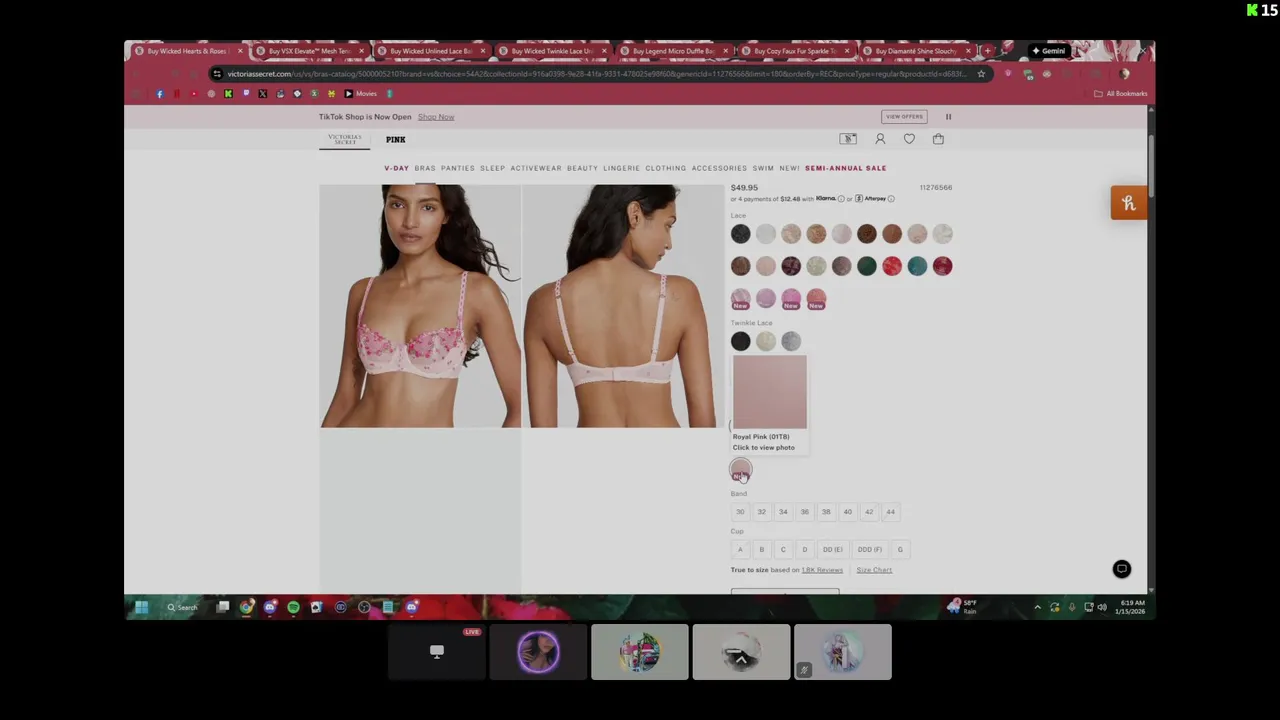
Task: Select band size 40
Action: [848, 512]
